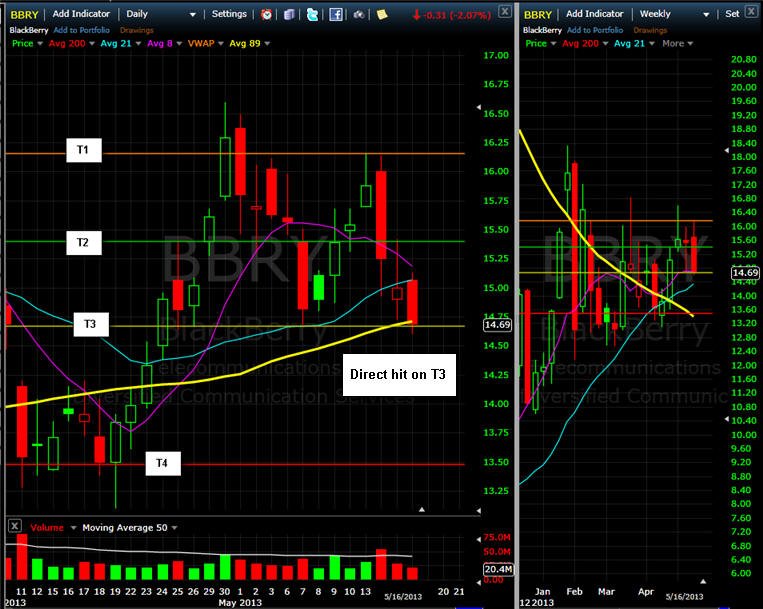Click the alarm clock alert icon

tap(266, 15)
